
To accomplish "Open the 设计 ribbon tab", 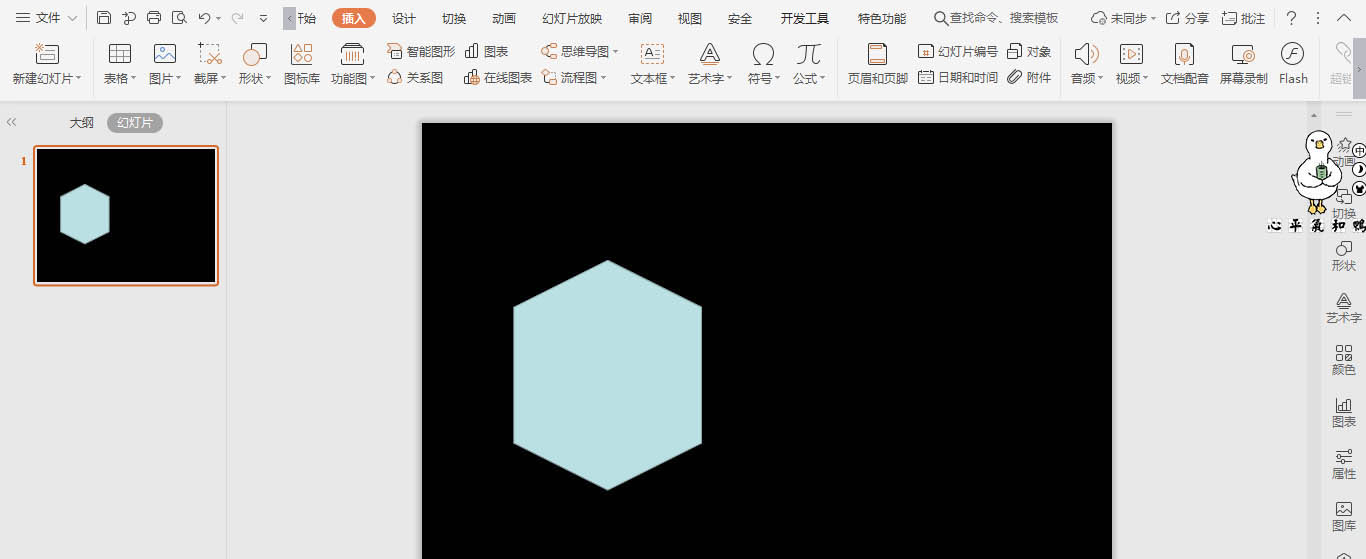I will coord(404,18).
